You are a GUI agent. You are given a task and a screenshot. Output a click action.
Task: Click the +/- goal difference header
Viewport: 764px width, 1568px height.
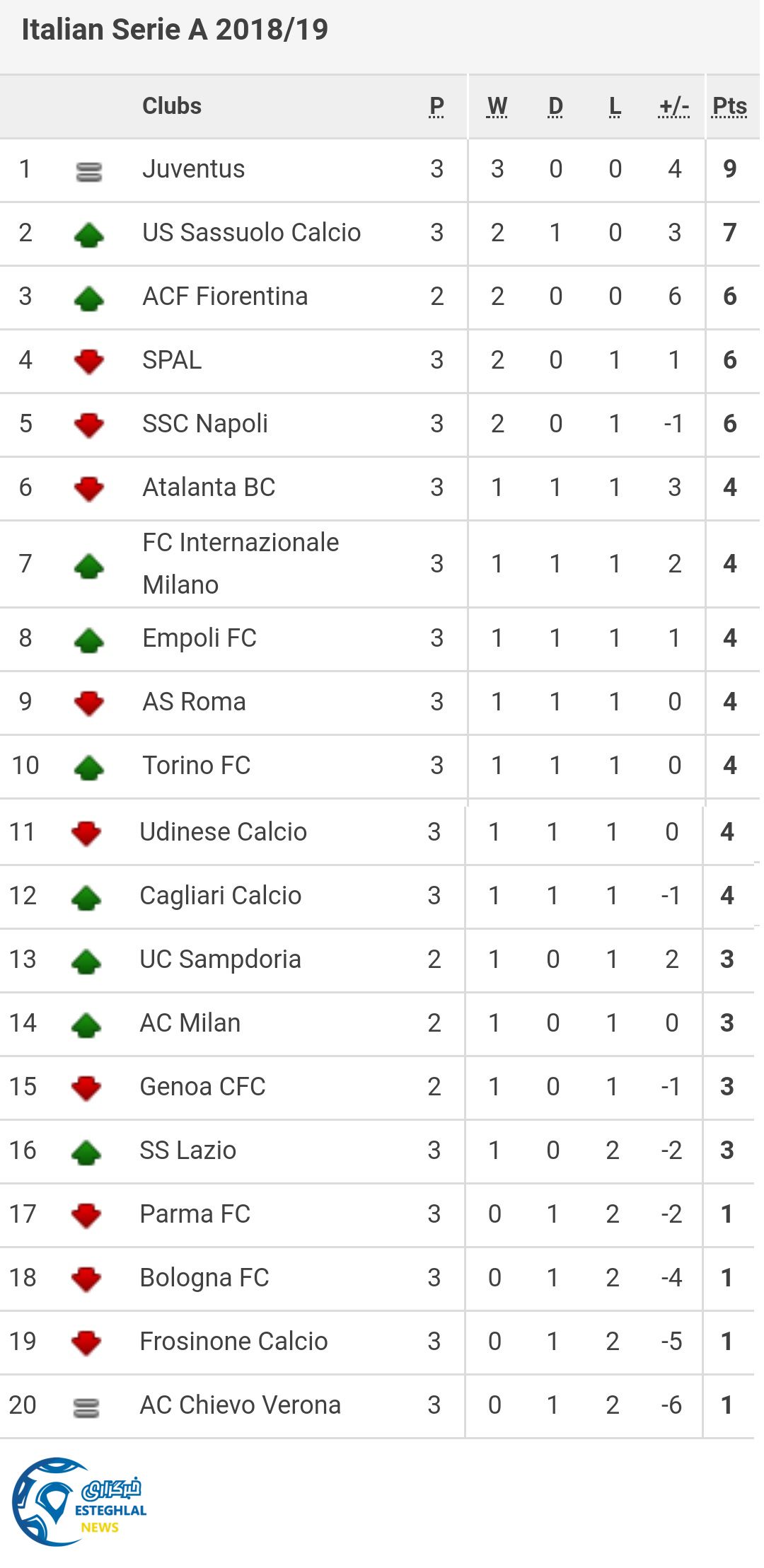tap(674, 106)
